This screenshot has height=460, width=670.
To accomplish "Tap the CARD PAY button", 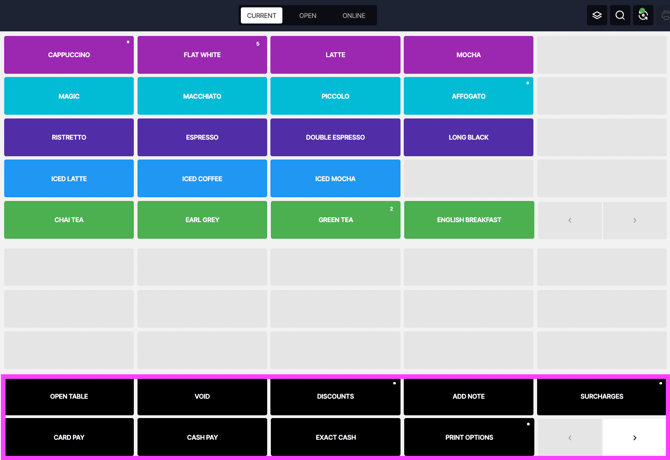I will point(69,437).
